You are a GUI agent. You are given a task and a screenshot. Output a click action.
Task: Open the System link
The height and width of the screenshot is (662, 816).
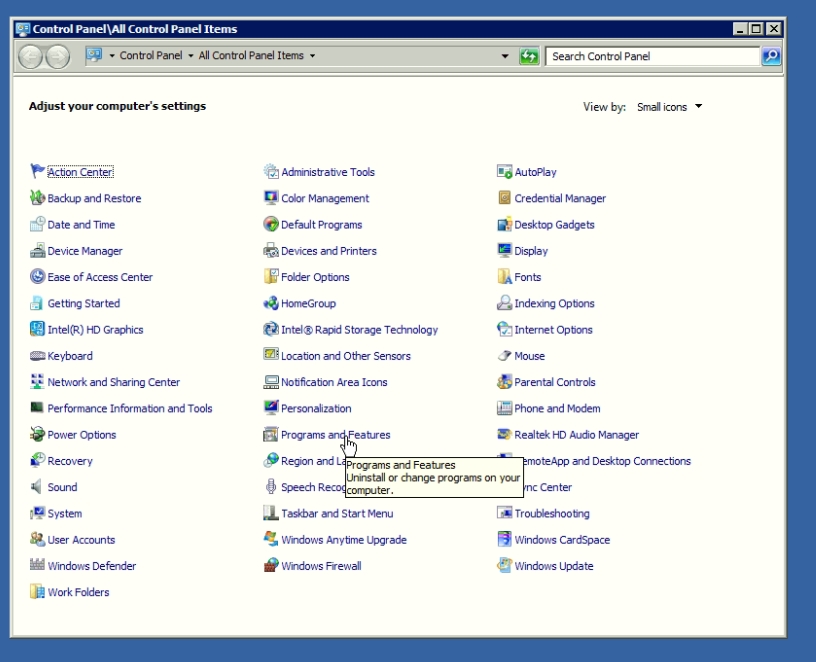[x=65, y=514]
